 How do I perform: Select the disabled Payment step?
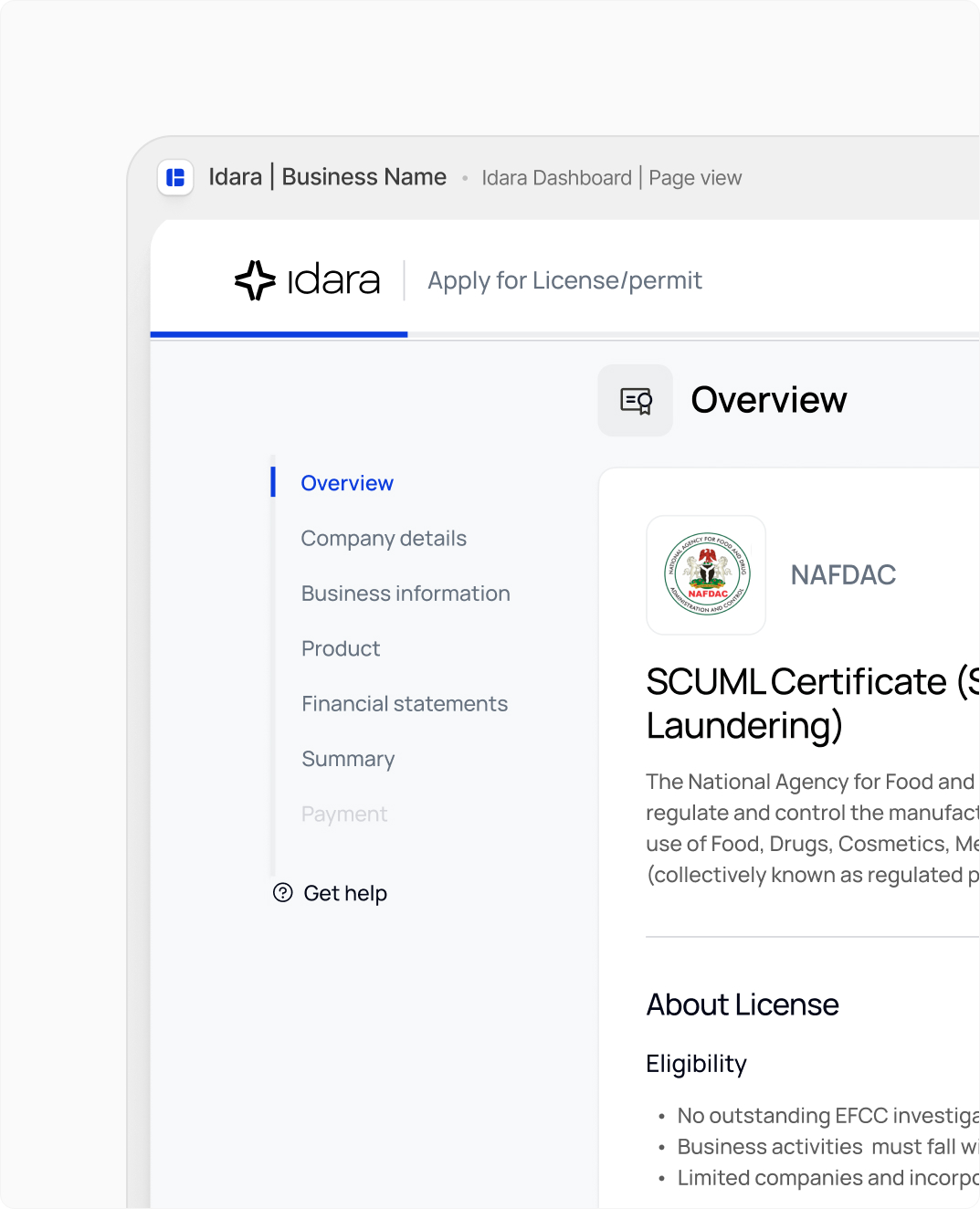click(344, 814)
